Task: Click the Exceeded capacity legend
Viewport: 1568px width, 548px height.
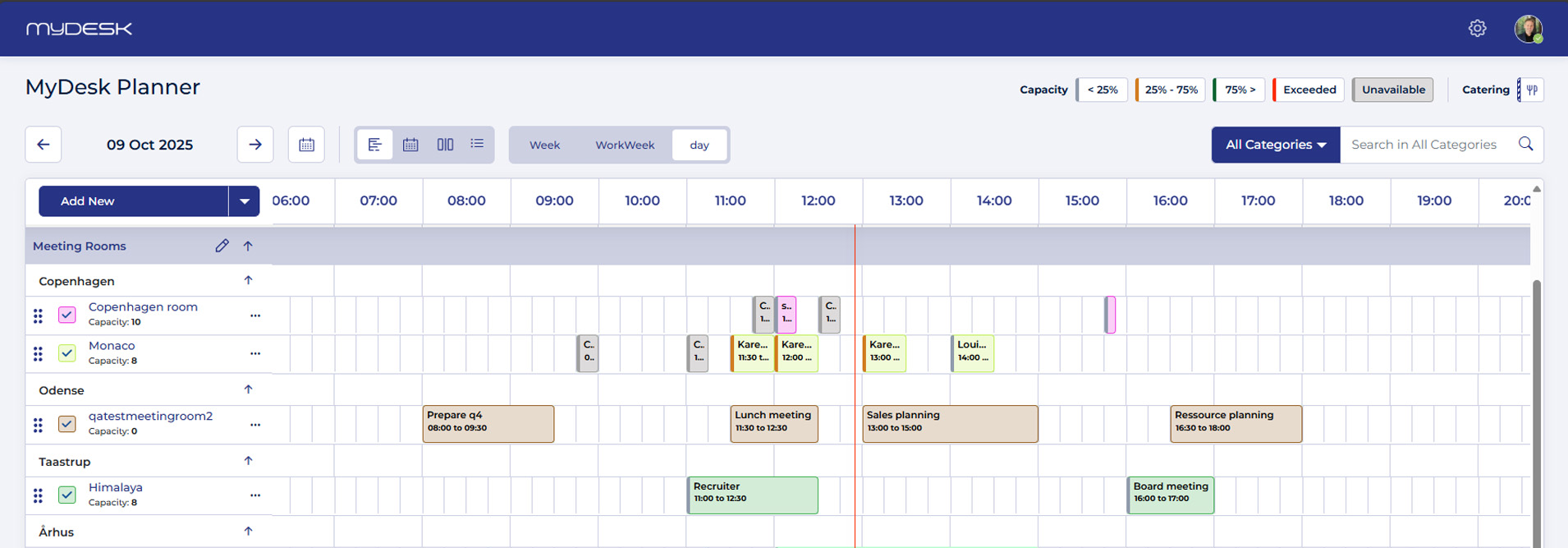Action: coord(1309,90)
